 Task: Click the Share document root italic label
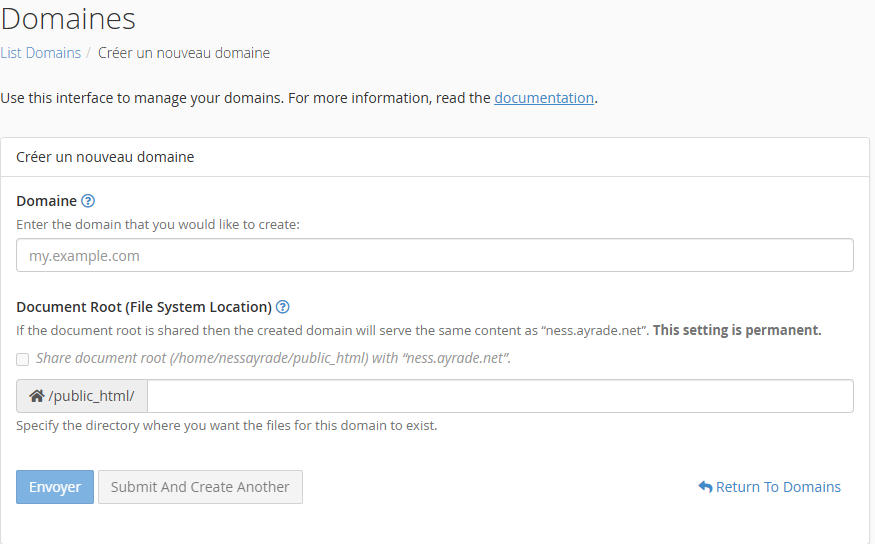[273, 358]
